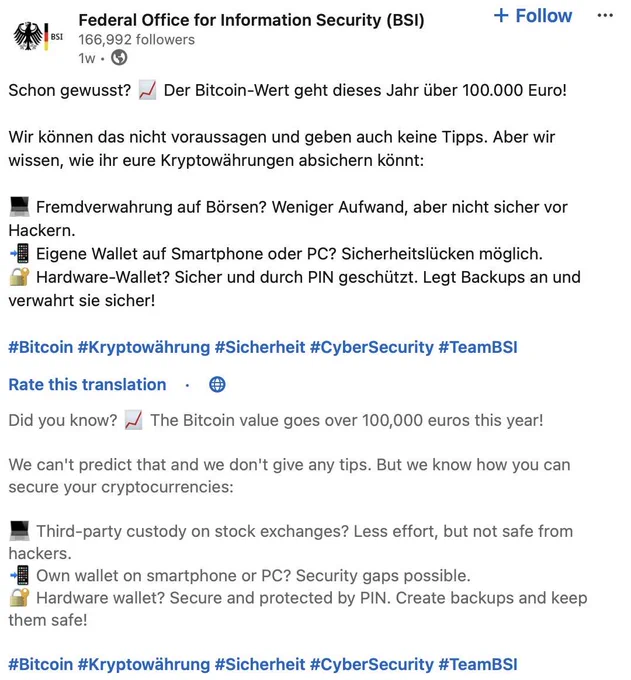This screenshot has width=631, height=680.
Task: Open the first #TeamBSI hashtag
Action: (x=478, y=347)
